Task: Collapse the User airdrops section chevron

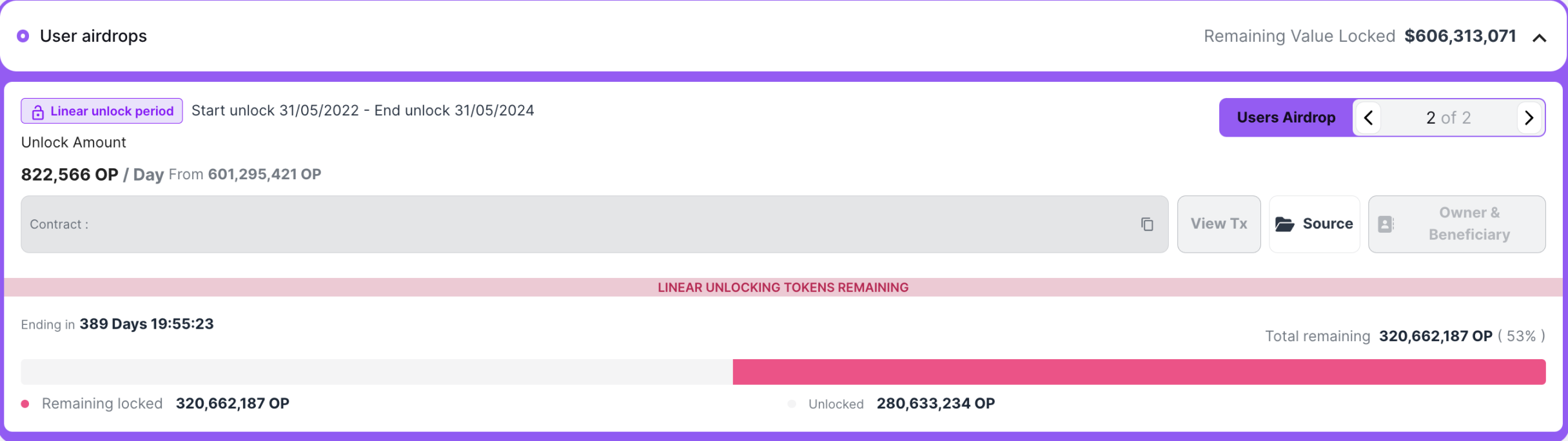Action: pyautogui.click(x=1539, y=38)
